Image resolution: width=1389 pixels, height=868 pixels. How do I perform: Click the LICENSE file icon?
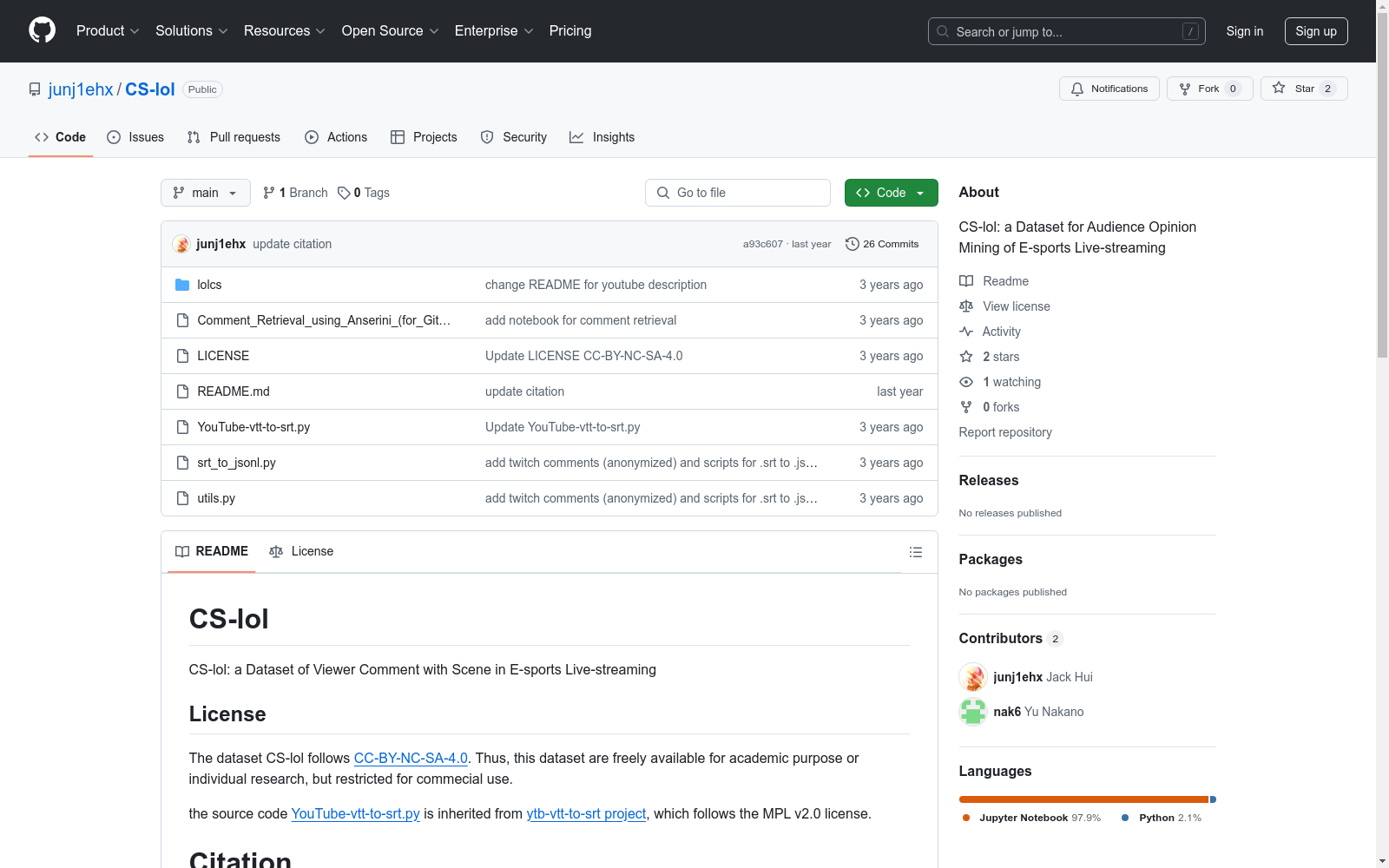(x=182, y=356)
